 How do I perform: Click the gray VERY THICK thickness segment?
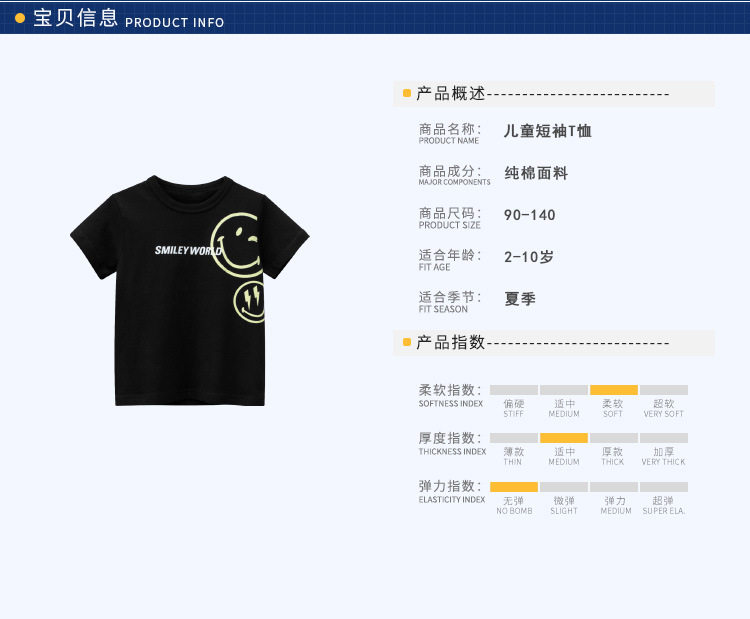coord(664,438)
